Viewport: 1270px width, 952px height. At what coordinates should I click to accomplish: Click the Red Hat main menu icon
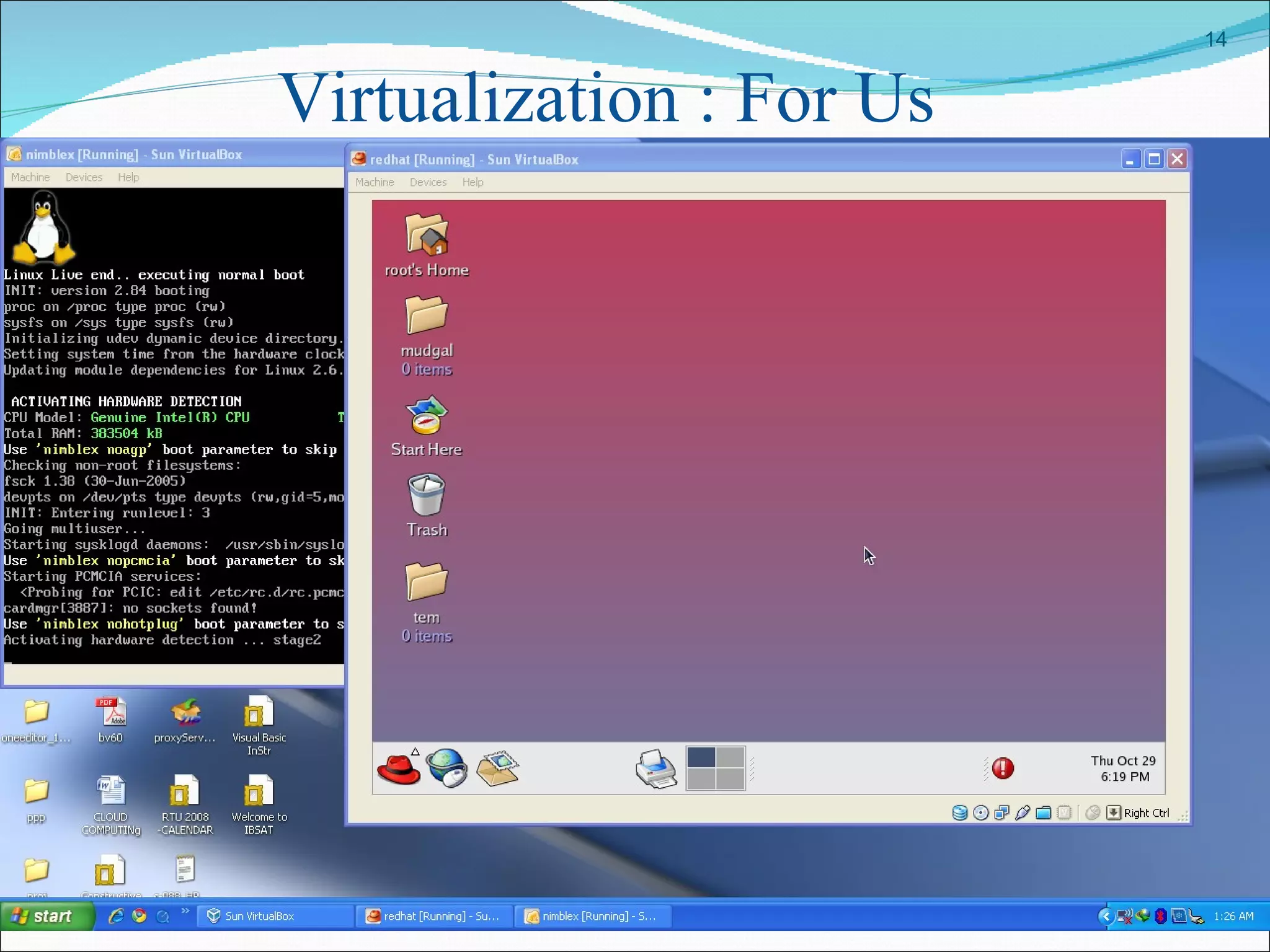coord(399,768)
